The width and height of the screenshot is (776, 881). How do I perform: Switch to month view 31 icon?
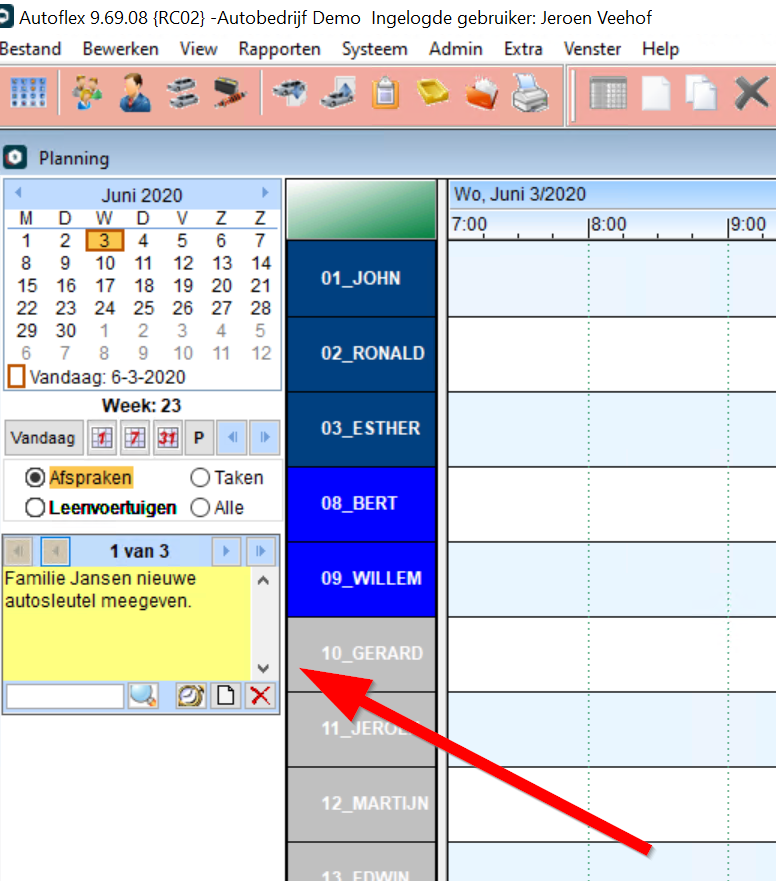point(167,437)
